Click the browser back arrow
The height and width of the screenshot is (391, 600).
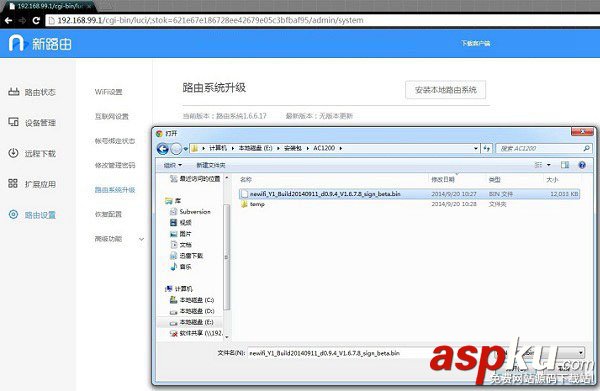tap(8, 20)
